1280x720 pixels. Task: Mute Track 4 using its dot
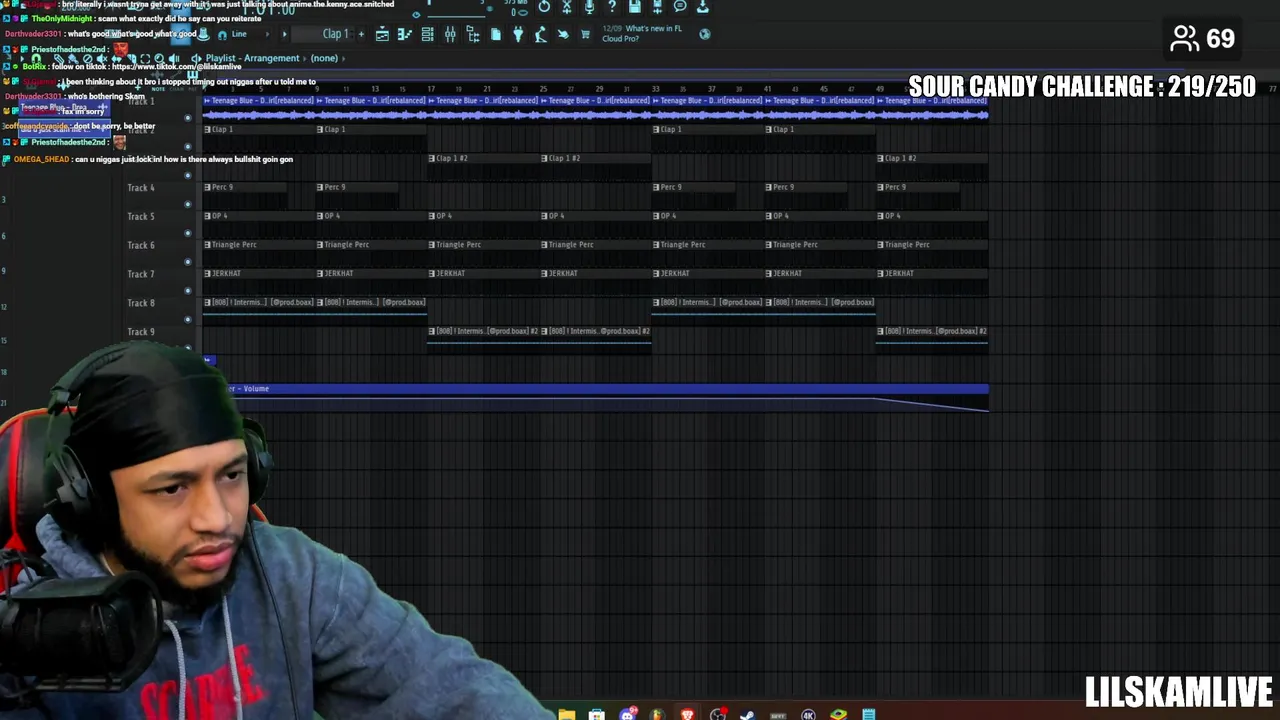tap(187, 204)
